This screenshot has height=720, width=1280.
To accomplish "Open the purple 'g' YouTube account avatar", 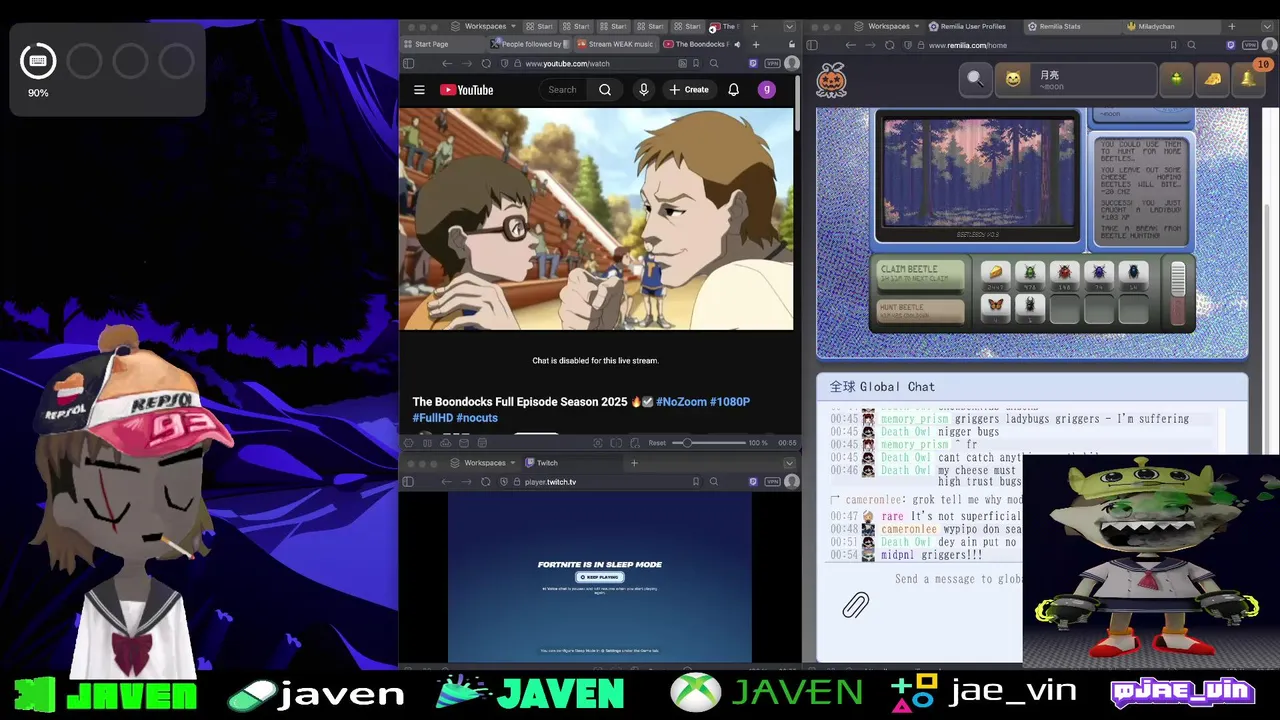I will tap(767, 90).
